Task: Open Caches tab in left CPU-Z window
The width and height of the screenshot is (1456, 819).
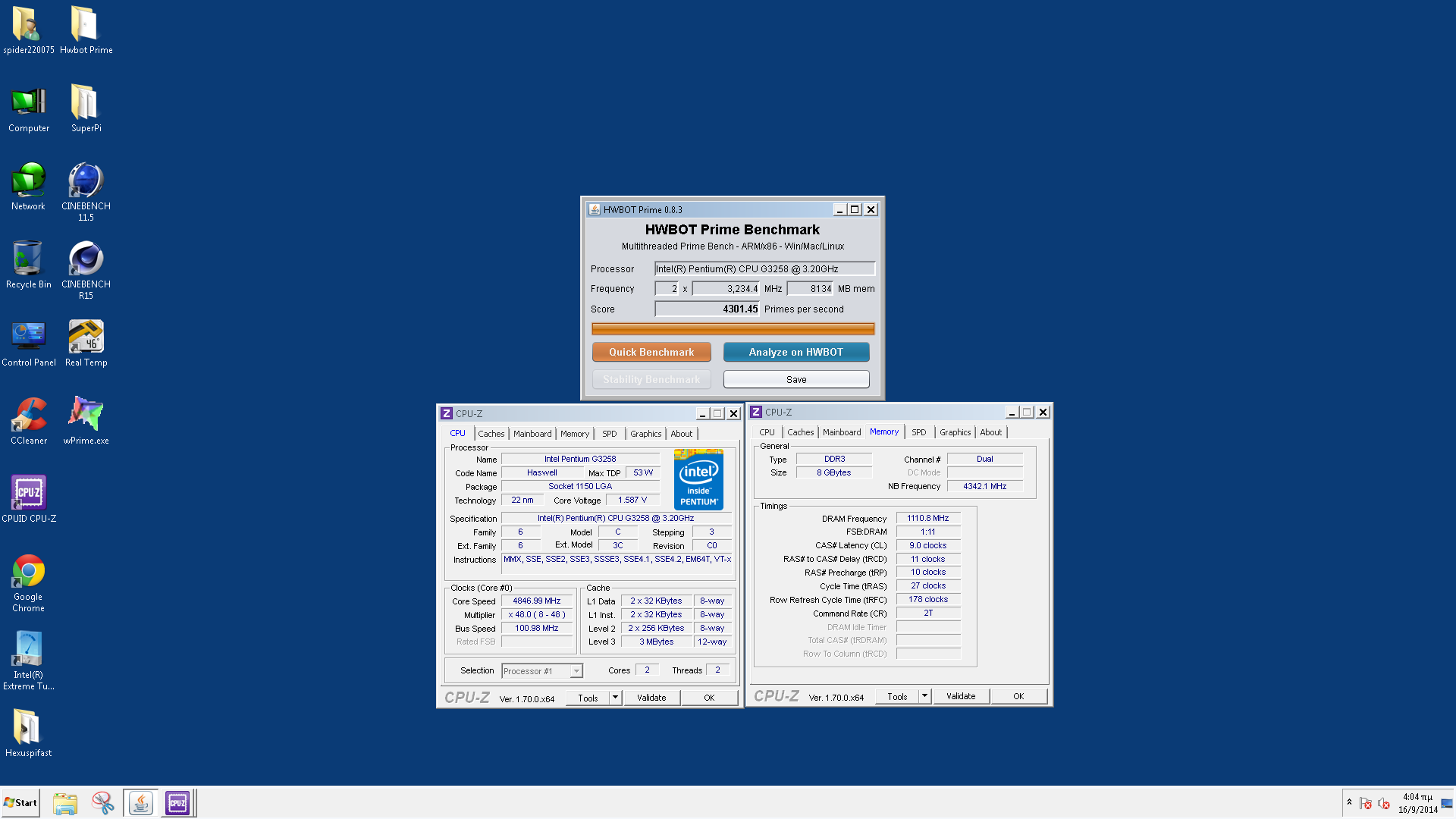Action: (491, 434)
